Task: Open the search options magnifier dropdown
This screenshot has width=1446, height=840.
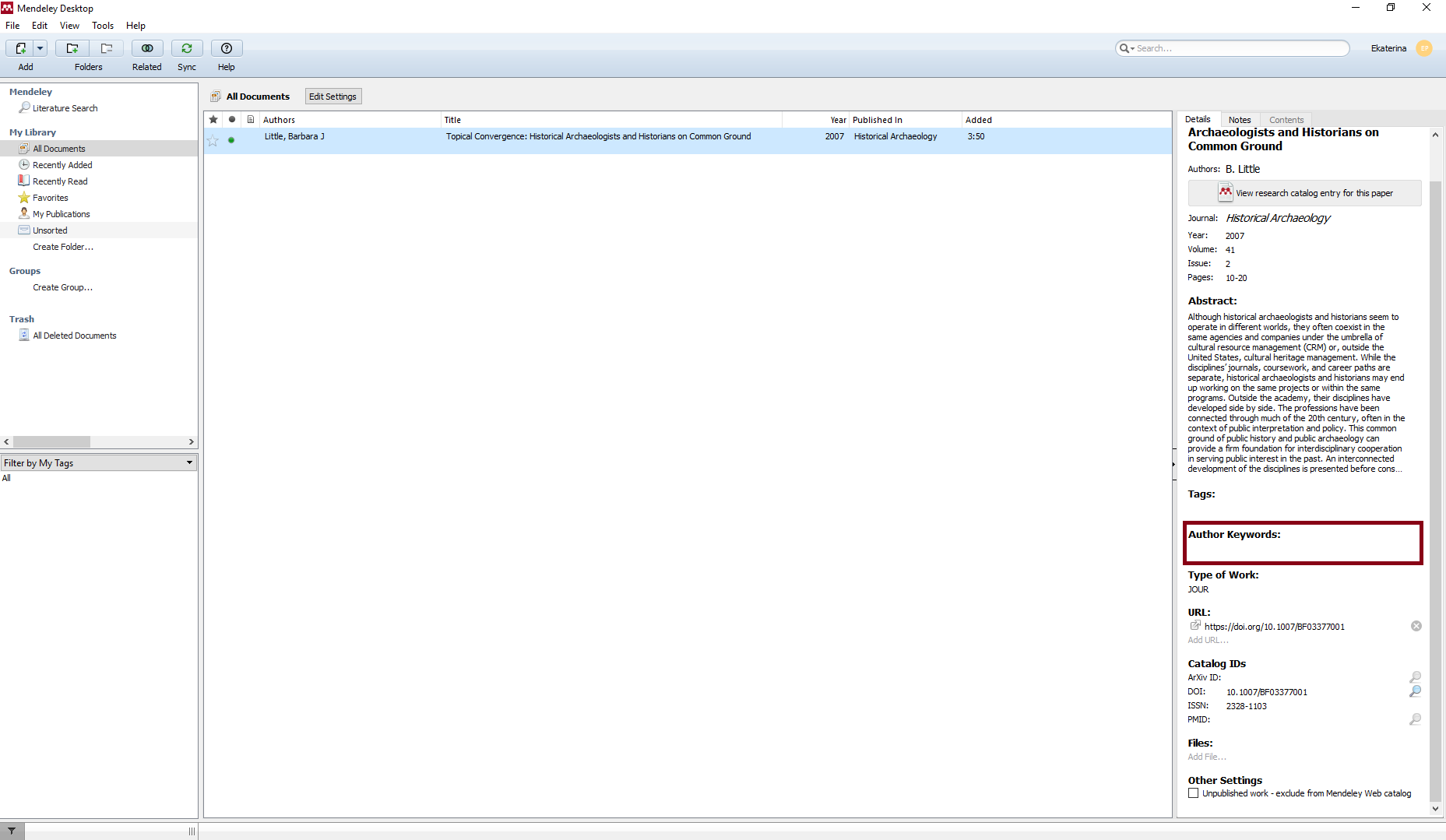Action: 1126,48
